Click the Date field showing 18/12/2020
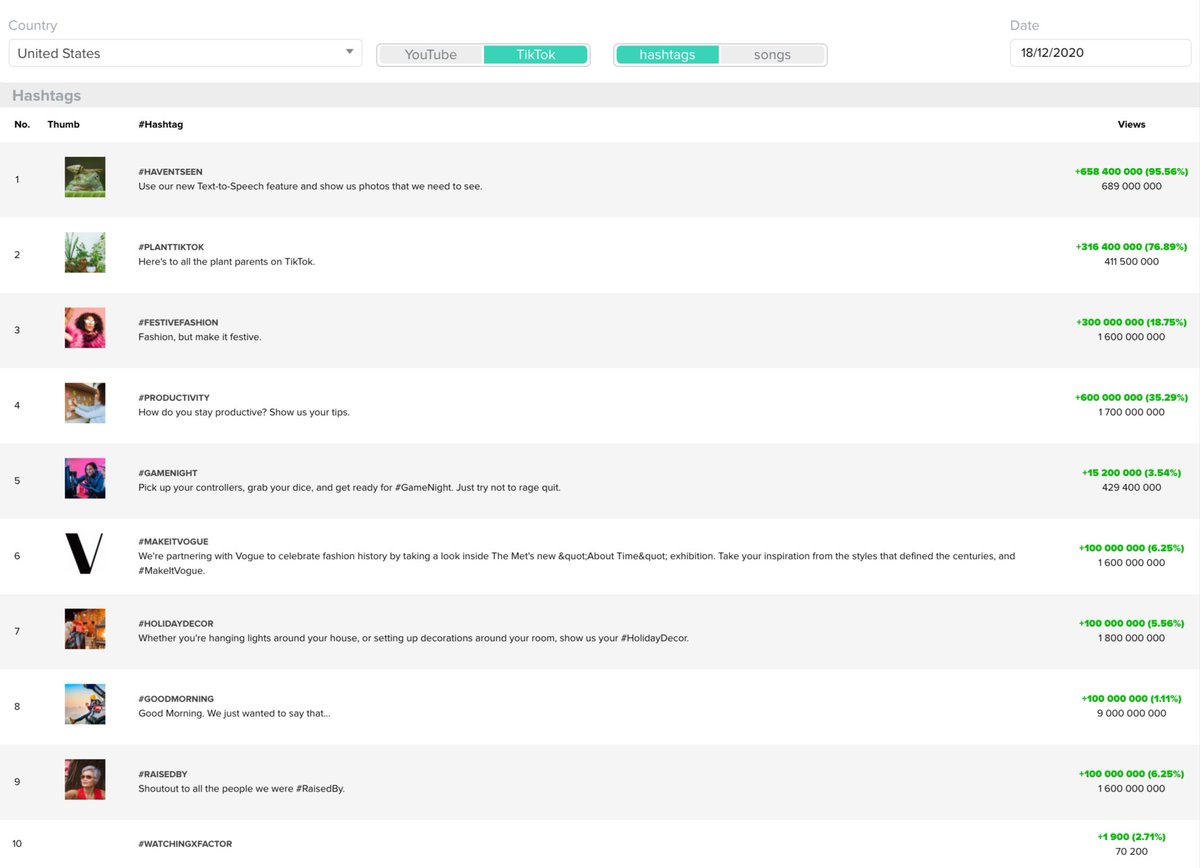 (1100, 51)
